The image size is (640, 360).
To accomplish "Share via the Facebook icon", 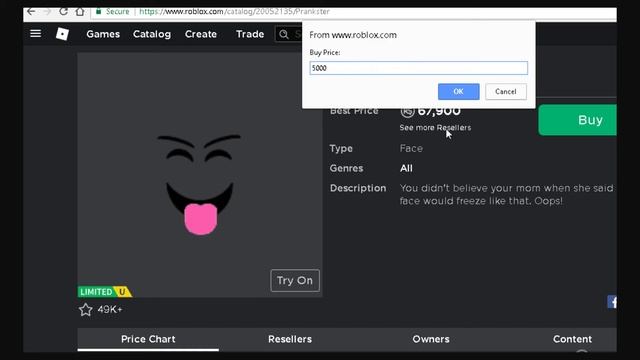I will coord(612,302).
